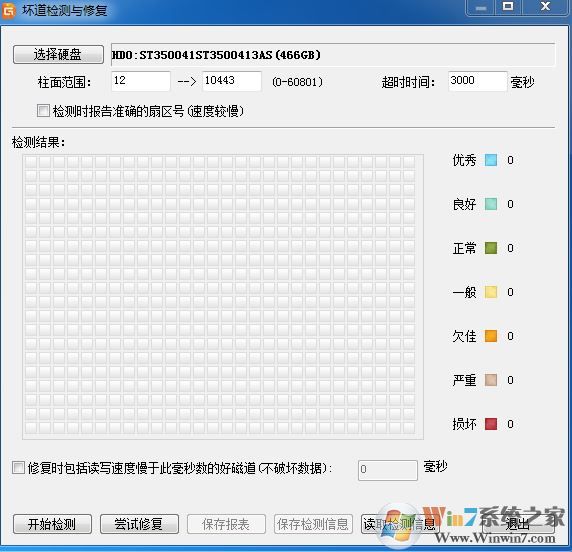Click the 欠佳 orange color swatch
Screen dimensions: 572x552
click(x=491, y=336)
